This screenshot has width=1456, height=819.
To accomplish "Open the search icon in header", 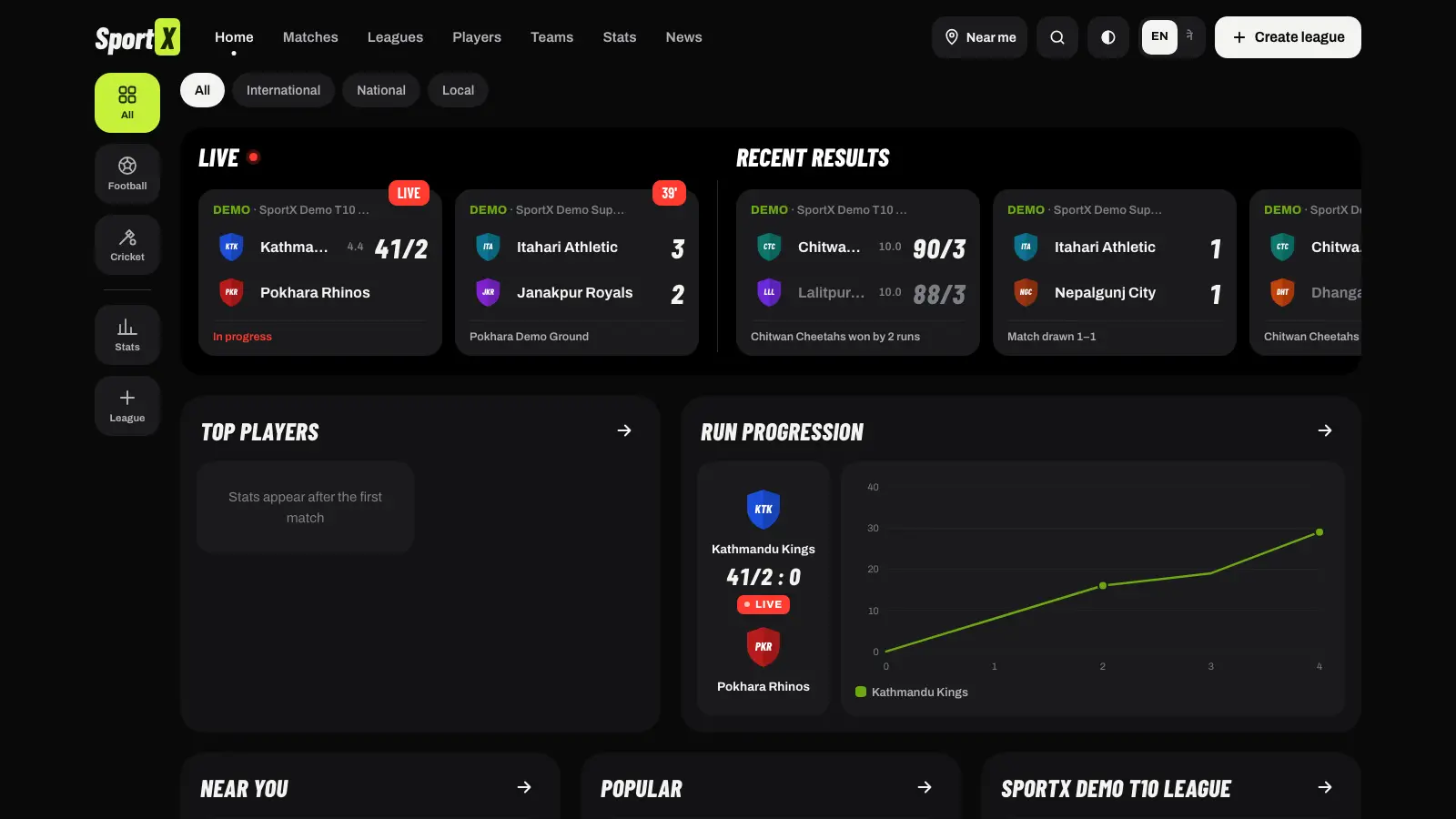I will point(1057,37).
